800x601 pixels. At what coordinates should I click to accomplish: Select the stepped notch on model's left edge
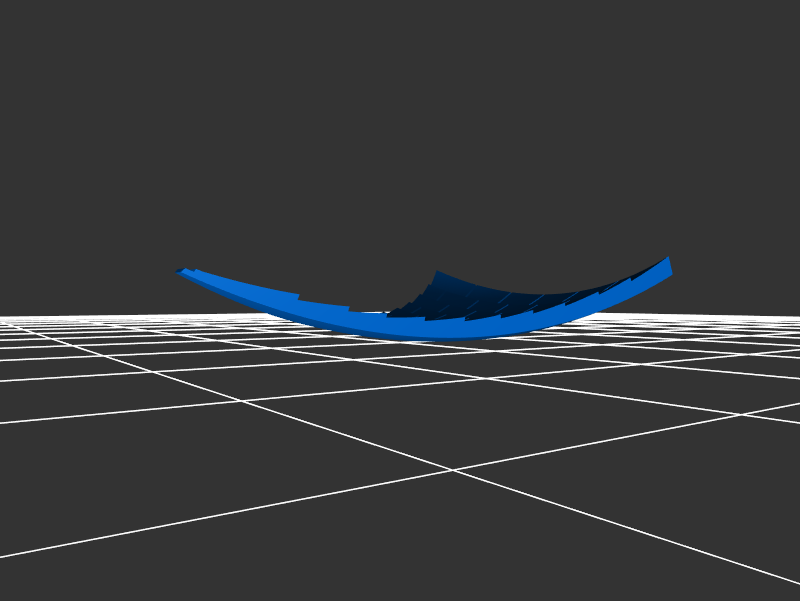pos(299,297)
